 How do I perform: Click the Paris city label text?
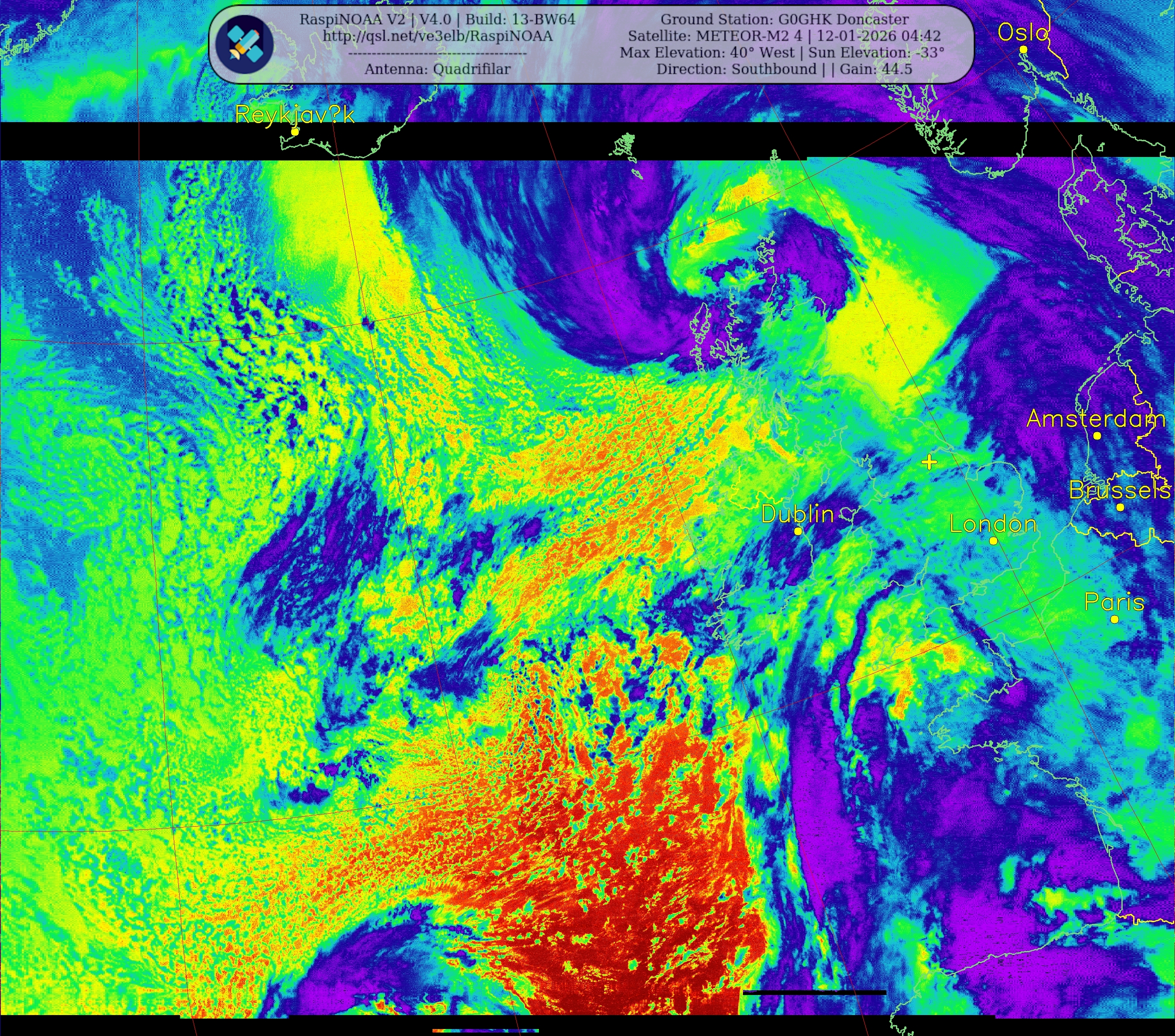click(x=1114, y=602)
